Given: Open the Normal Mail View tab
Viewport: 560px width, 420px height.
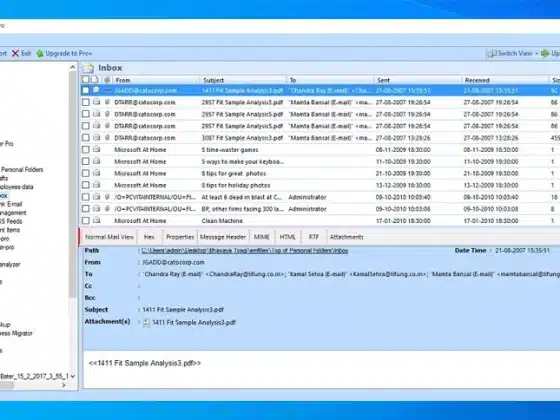Looking at the screenshot, I should pos(109,237).
